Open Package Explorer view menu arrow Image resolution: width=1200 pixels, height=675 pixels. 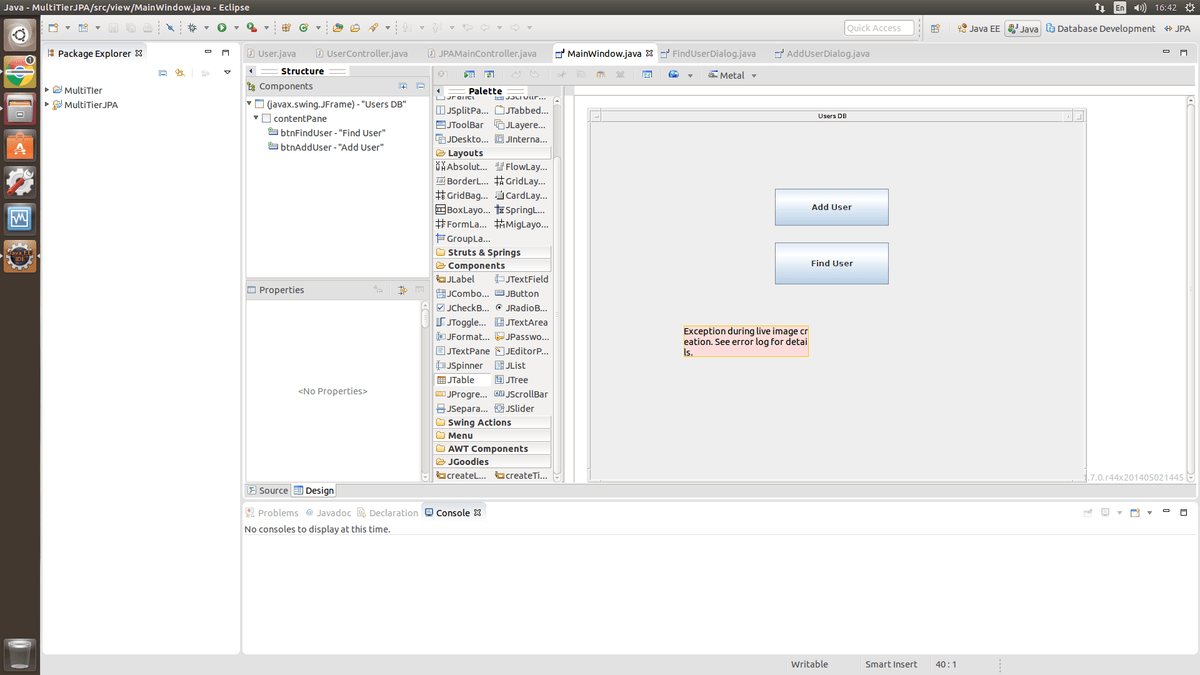coord(226,72)
